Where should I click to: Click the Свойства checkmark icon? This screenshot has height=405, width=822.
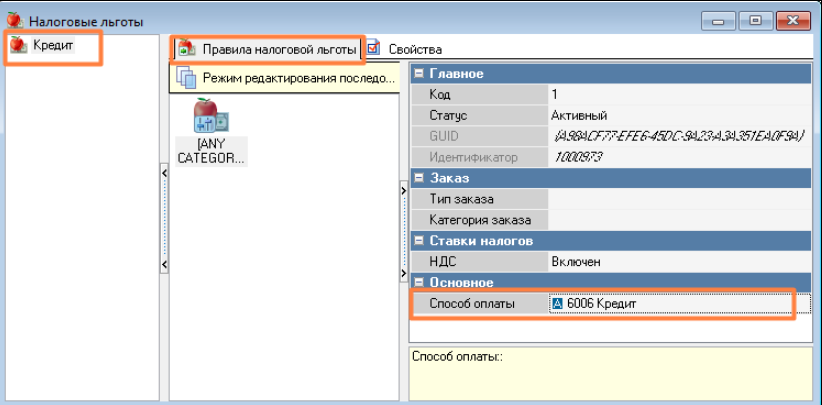373,48
